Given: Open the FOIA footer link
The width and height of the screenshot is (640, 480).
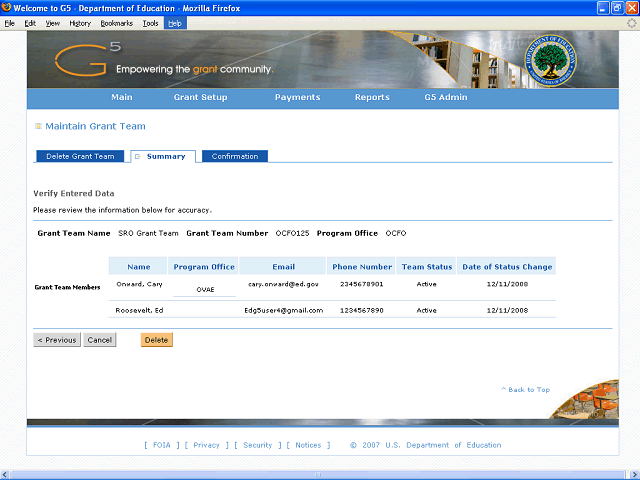Looking at the screenshot, I should 163,445.
